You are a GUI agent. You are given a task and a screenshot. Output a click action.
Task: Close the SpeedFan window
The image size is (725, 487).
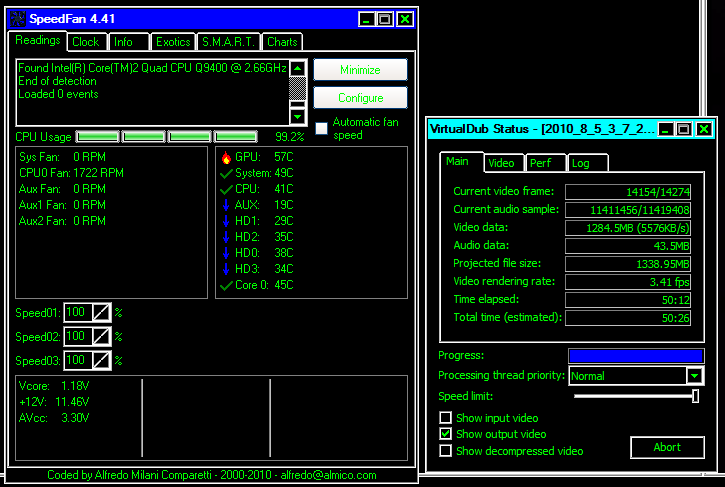click(405, 19)
